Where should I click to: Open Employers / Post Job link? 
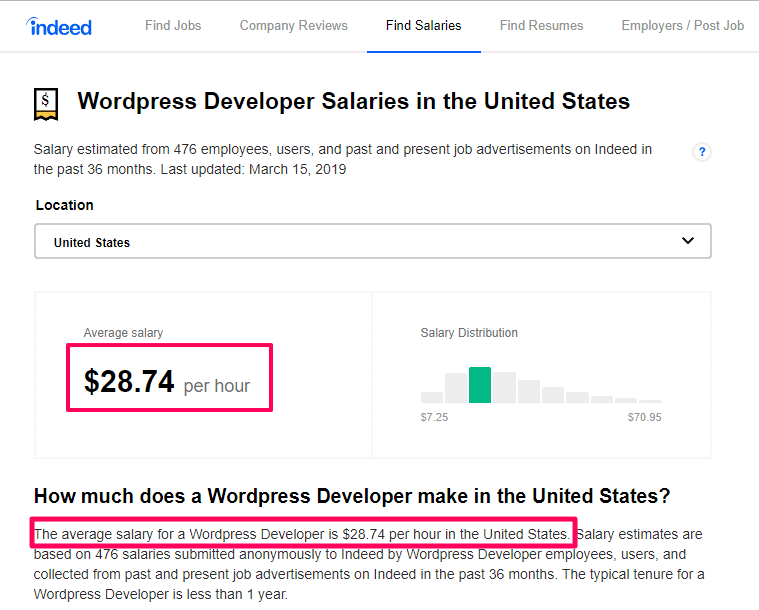click(683, 25)
